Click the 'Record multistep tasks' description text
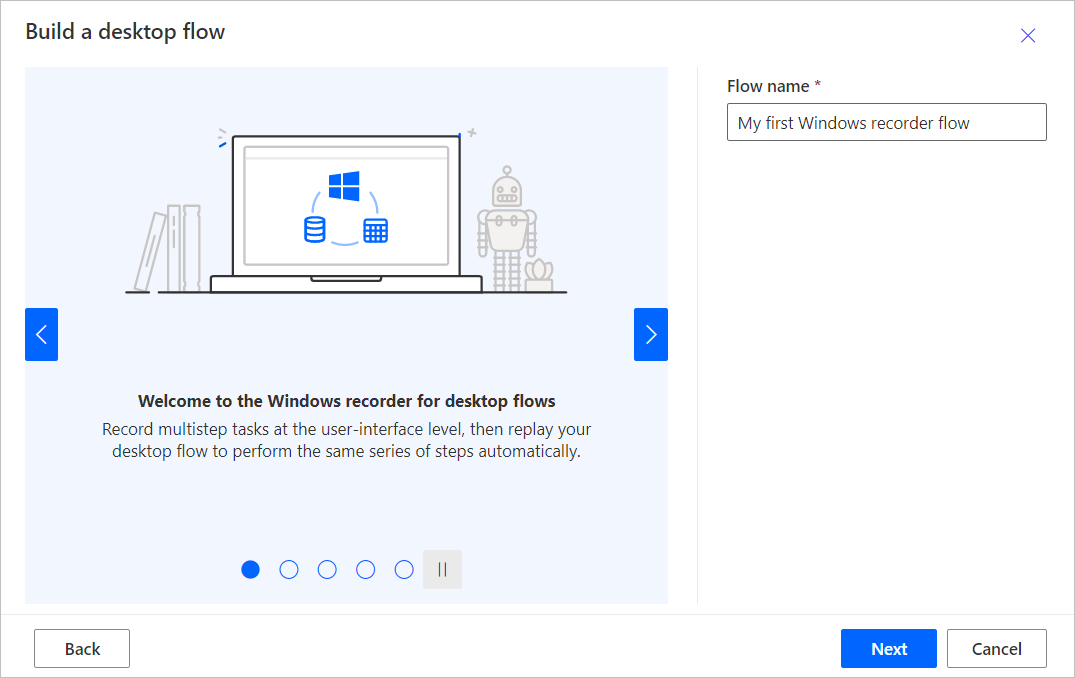 point(346,440)
